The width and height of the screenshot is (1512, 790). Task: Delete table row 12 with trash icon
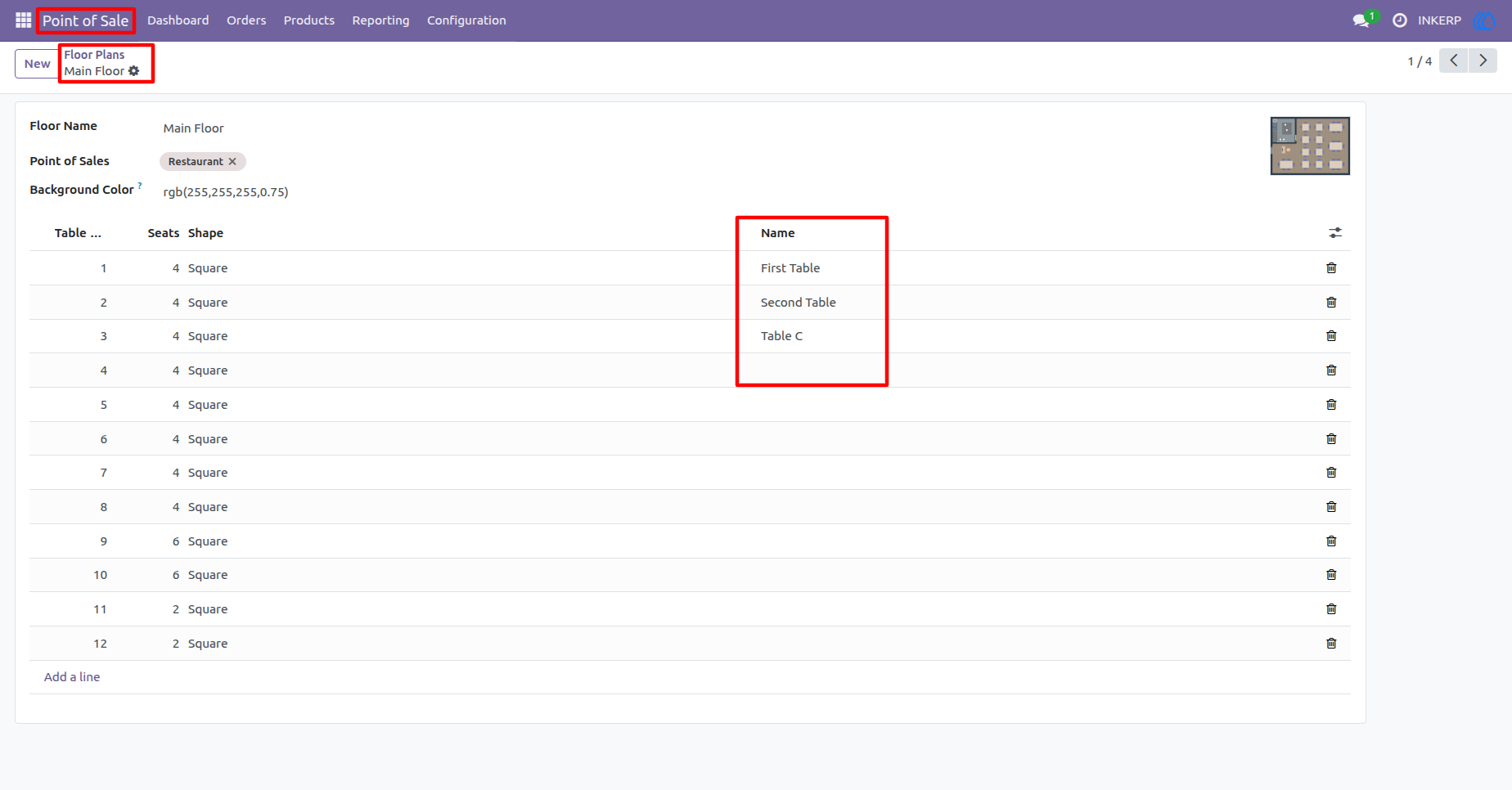point(1331,644)
